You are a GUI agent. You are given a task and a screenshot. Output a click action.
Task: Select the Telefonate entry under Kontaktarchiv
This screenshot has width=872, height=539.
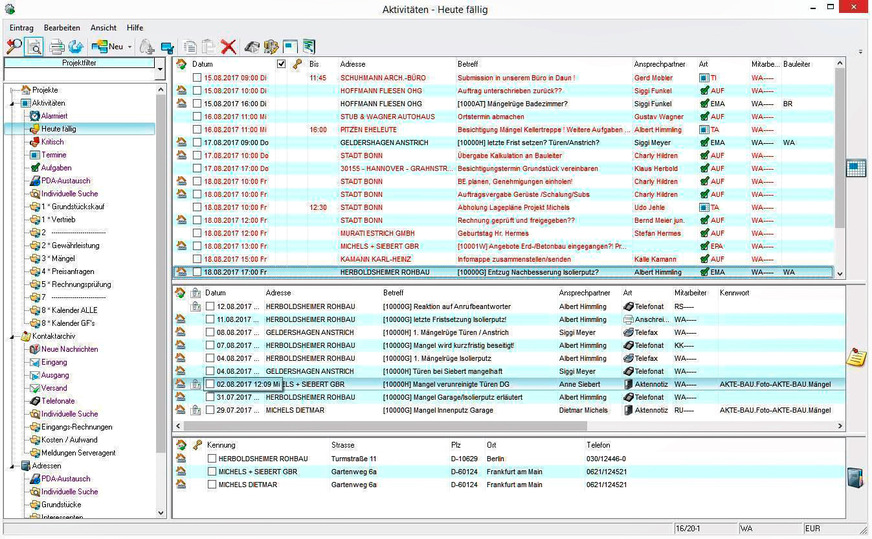[58, 400]
